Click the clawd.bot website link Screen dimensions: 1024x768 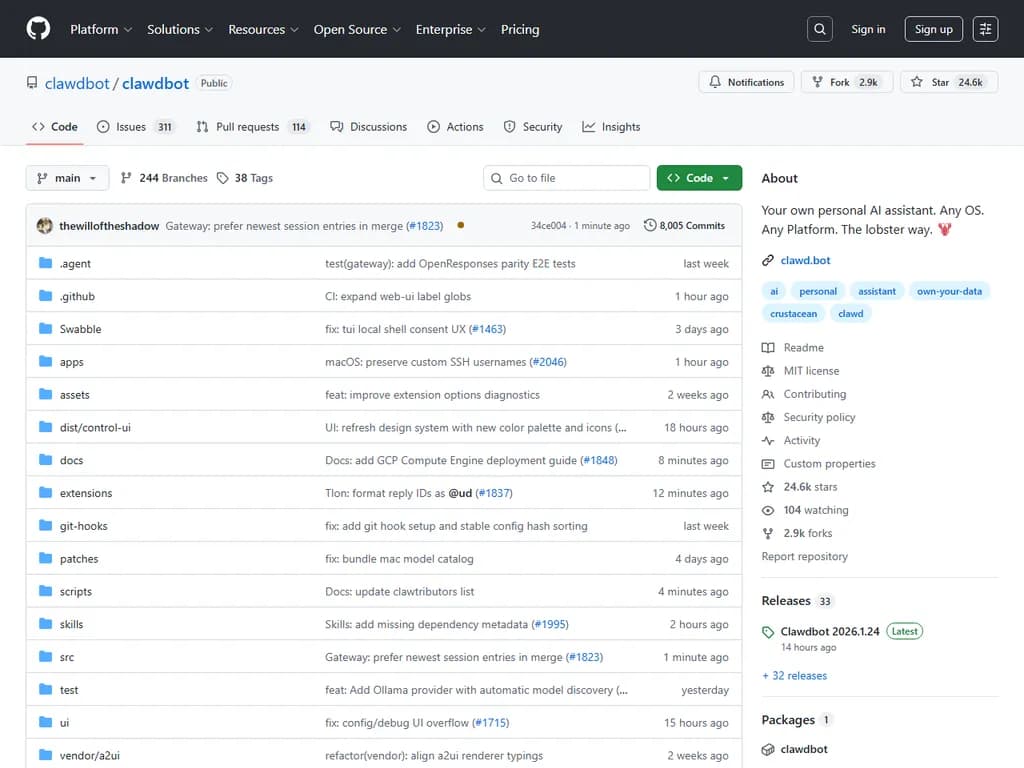(805, 260)
